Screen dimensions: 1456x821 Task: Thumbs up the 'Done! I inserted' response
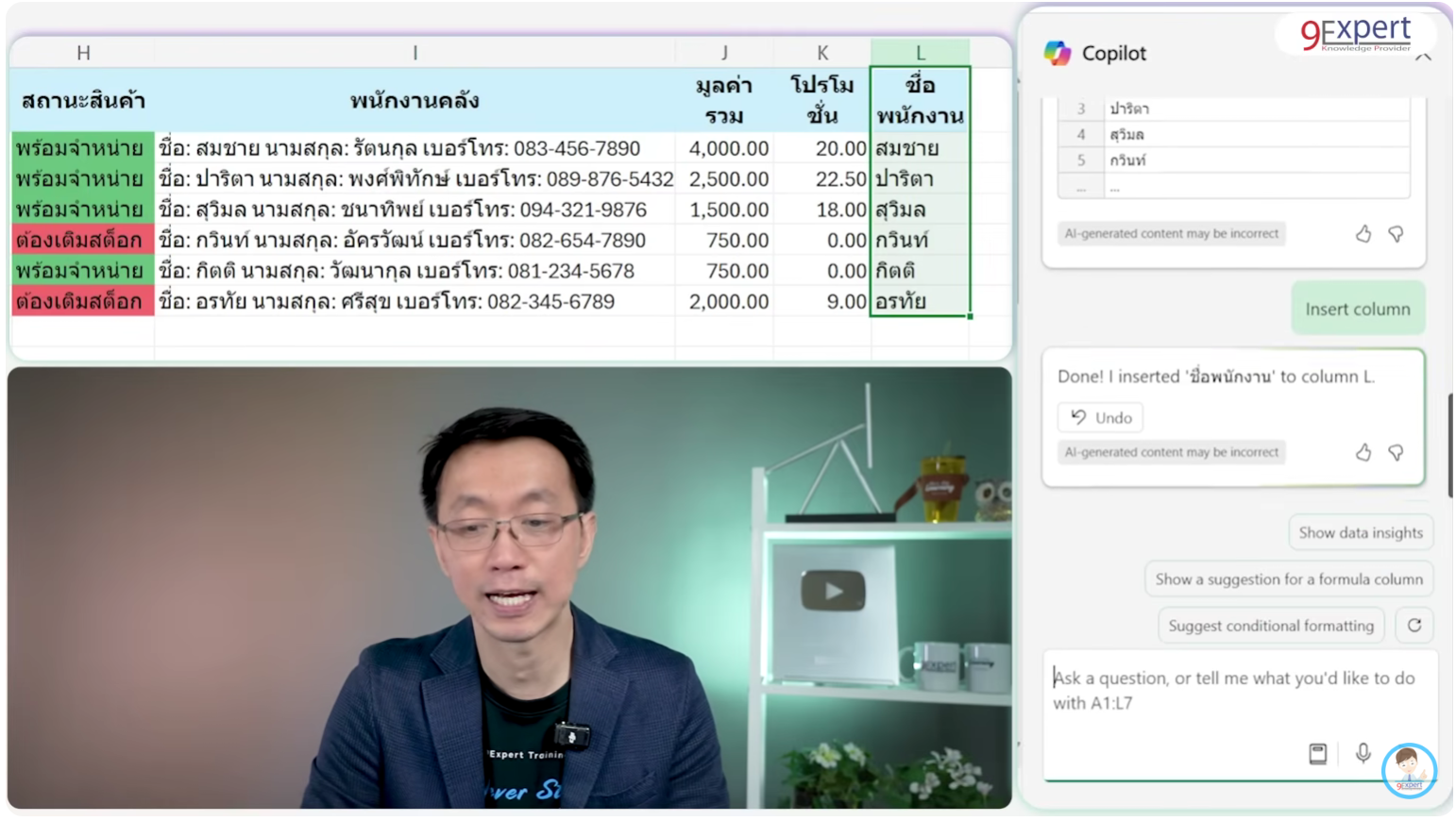coord(1363,453)
